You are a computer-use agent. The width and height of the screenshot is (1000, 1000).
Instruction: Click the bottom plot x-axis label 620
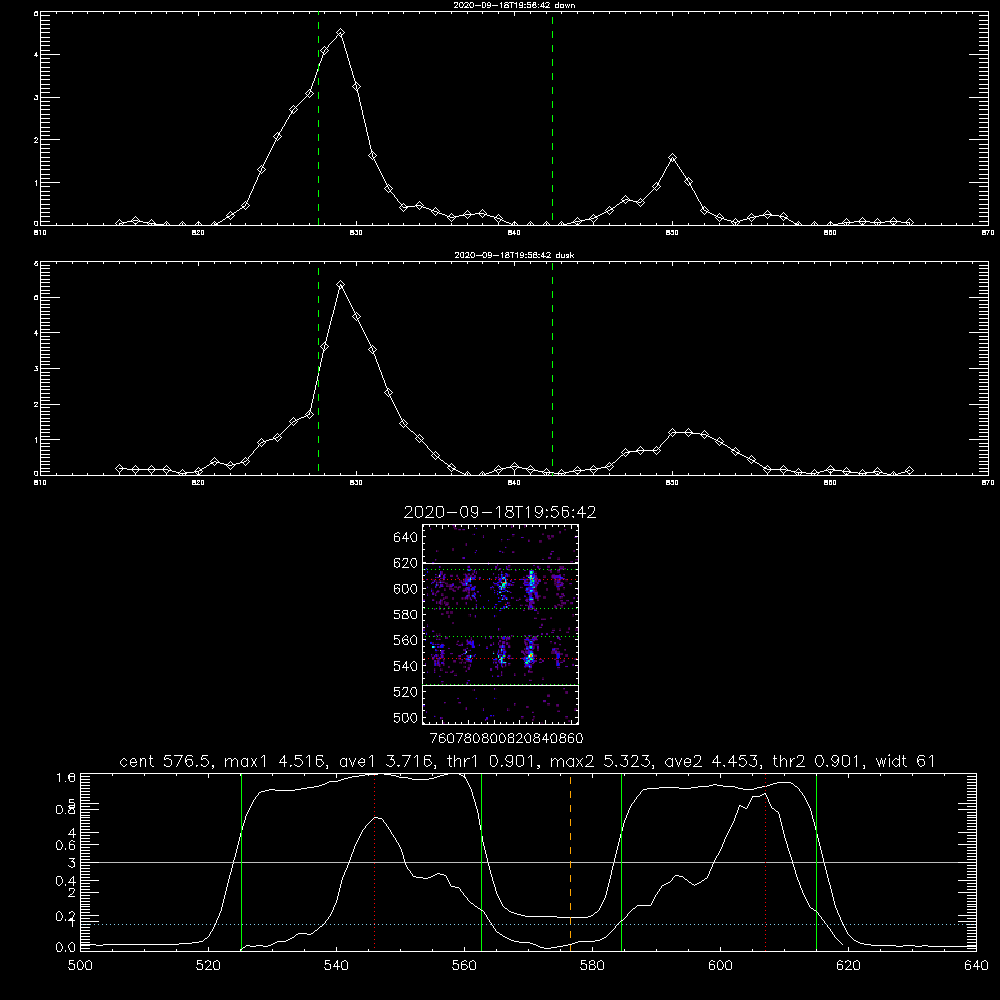coord(848,966)
